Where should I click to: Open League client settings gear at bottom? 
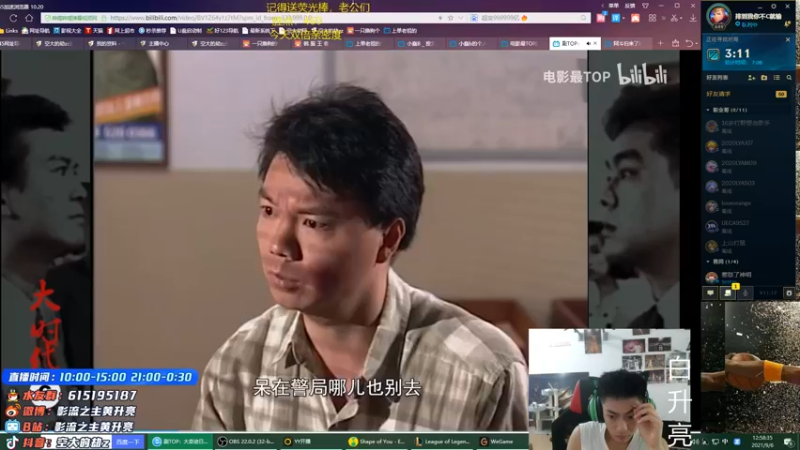point(788,293)
